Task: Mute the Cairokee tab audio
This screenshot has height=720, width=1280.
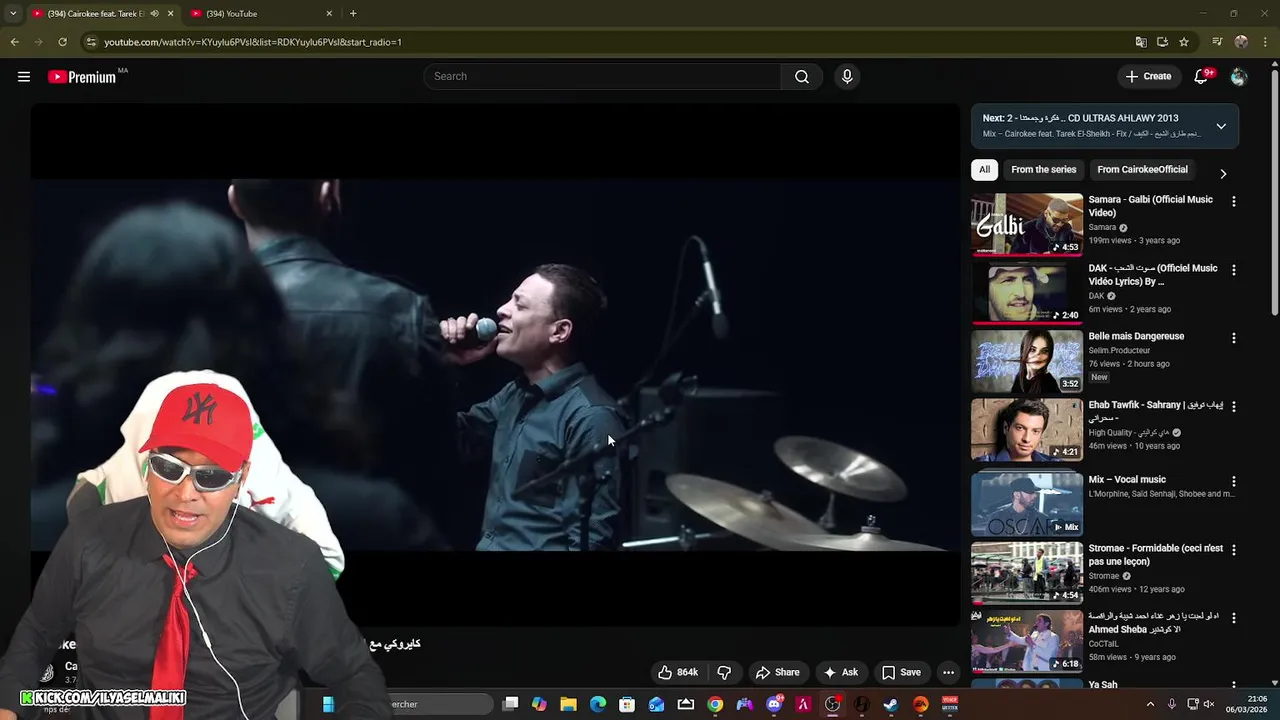Action: pyautogui.click(x=154, y=14)
